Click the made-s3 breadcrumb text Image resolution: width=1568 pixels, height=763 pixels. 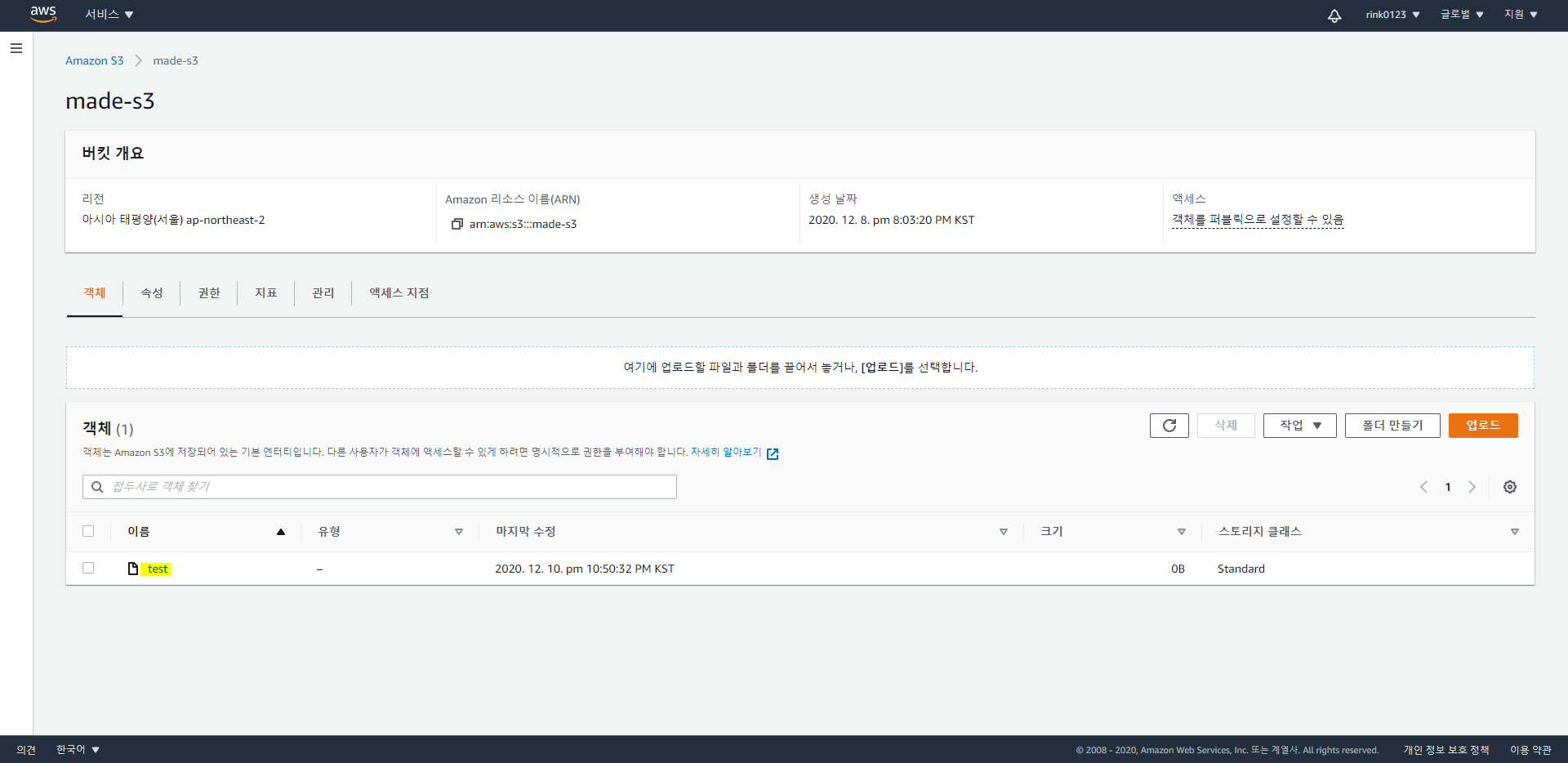[x=176, y=60]
